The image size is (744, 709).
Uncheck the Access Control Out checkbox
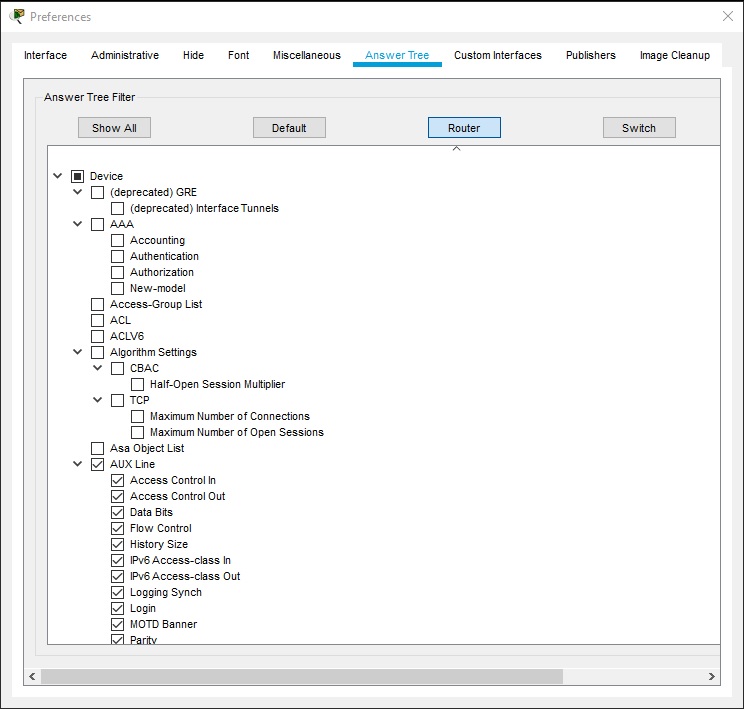pyautogui.click(x=117, y=496)
